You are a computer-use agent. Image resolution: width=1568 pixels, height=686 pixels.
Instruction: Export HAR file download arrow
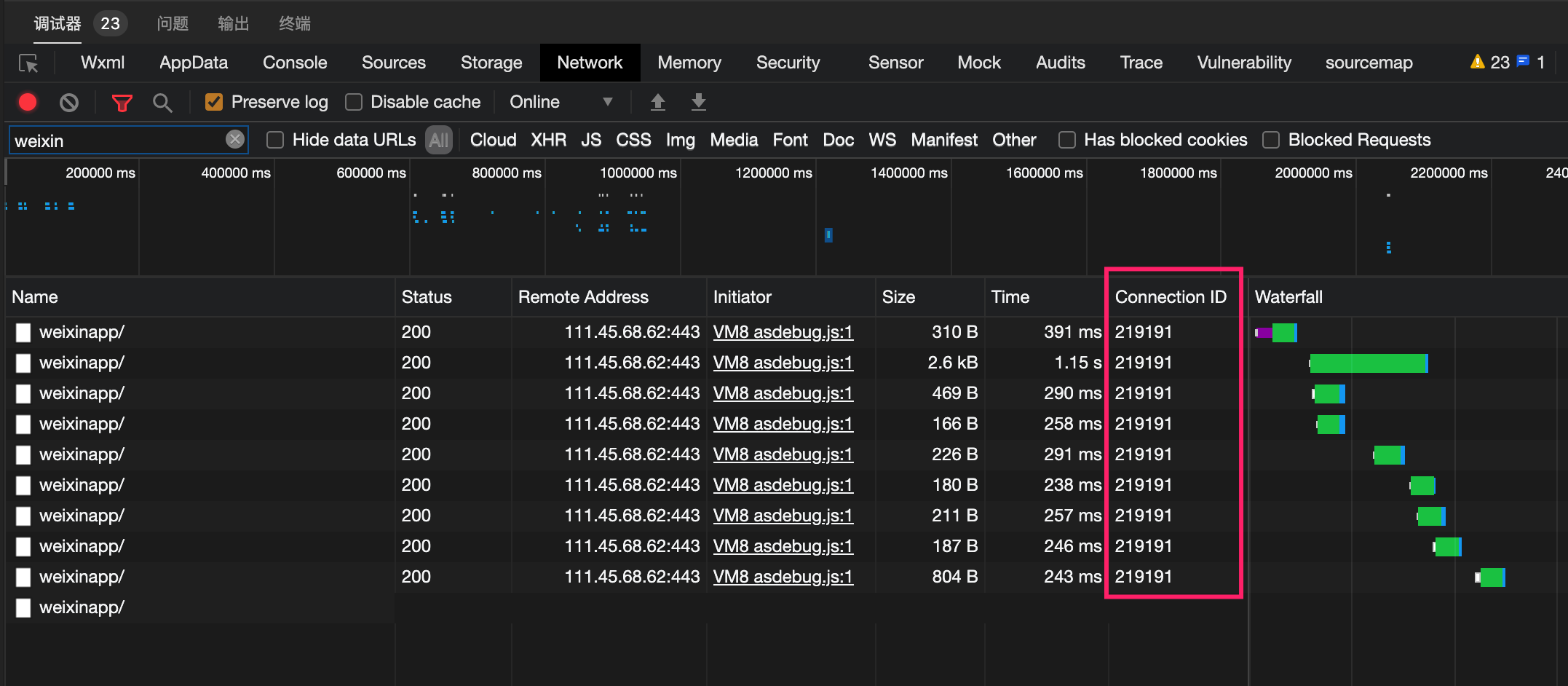pos(699,102)
